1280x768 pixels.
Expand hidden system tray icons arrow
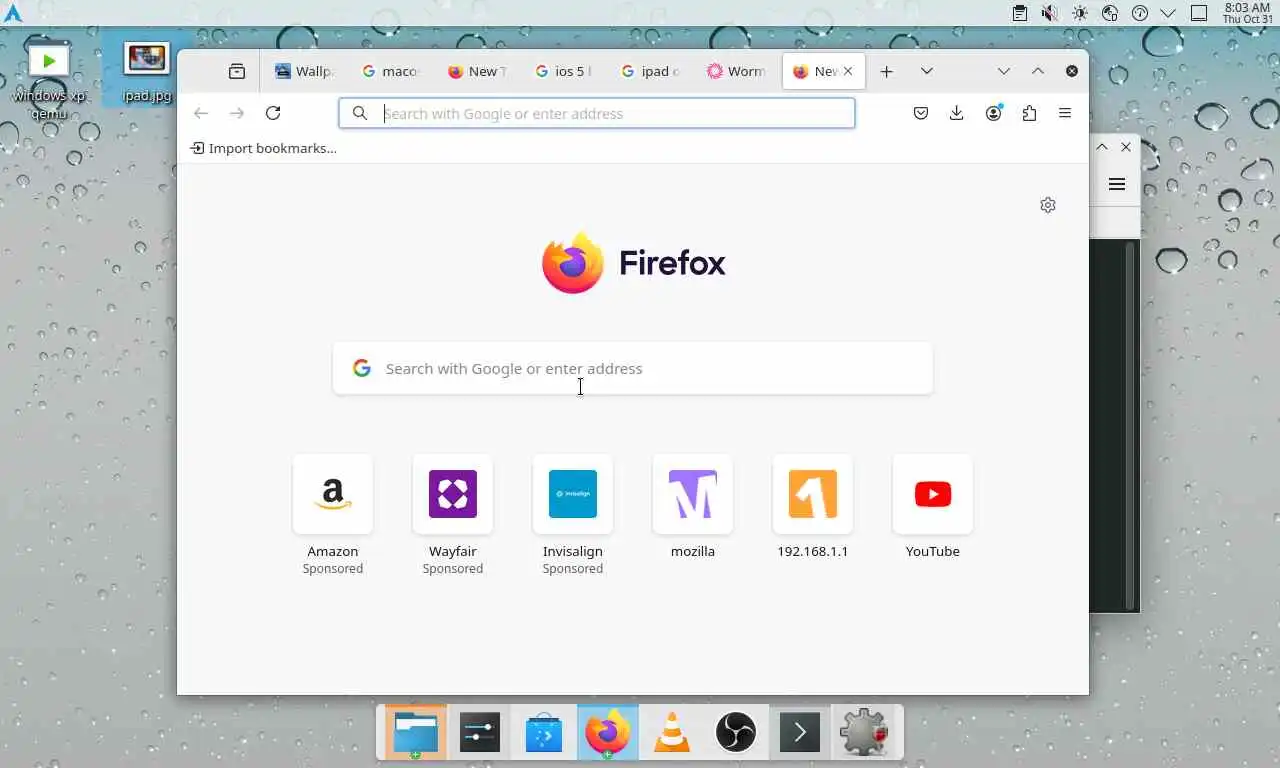click(1168, 13)
